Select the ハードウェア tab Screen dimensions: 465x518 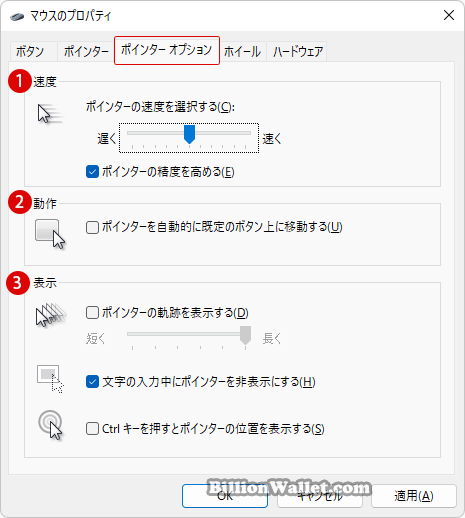pyautogui.click(x=298, y=52)
